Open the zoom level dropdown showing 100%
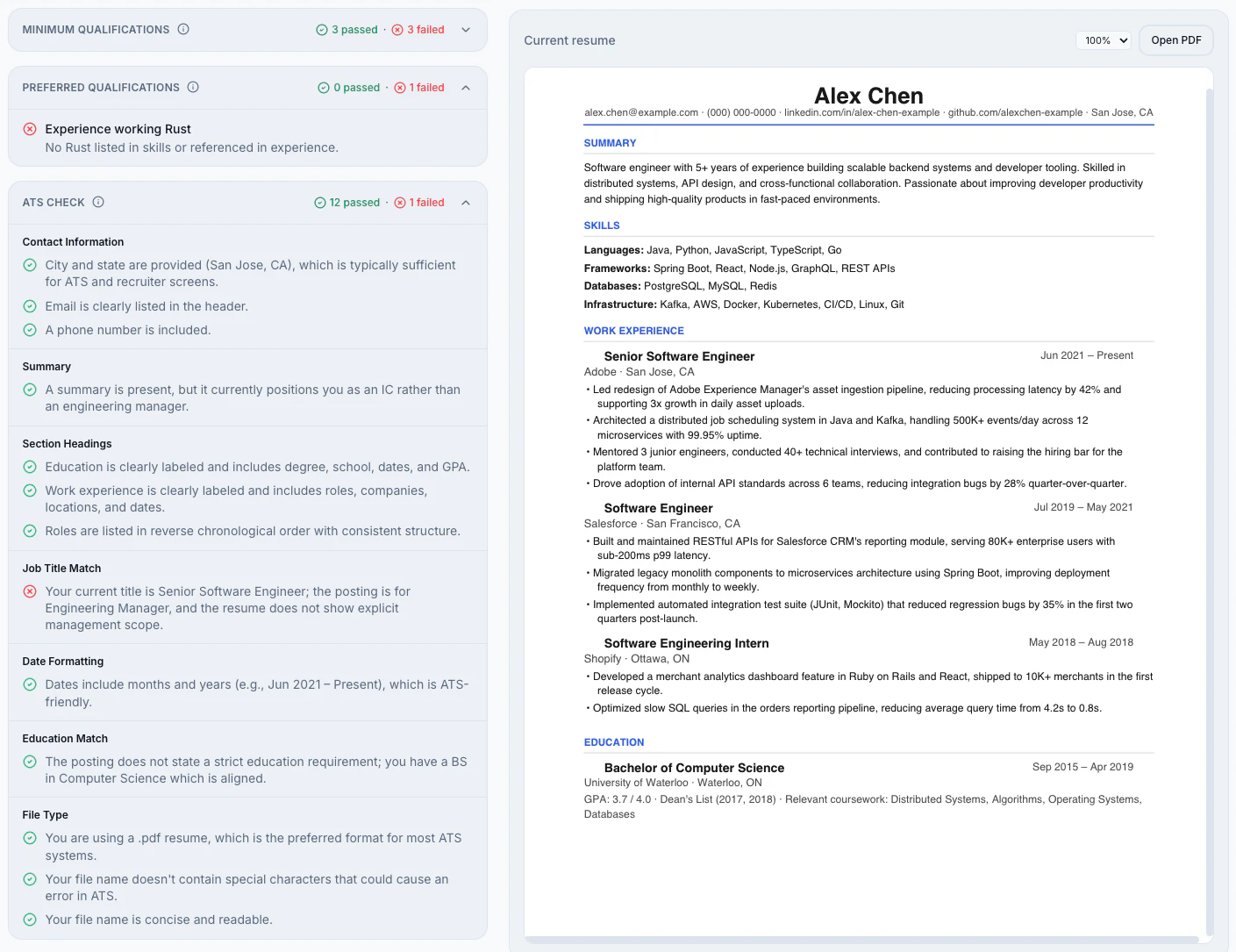This screenshot has height=952, width=1236. 1103,39
